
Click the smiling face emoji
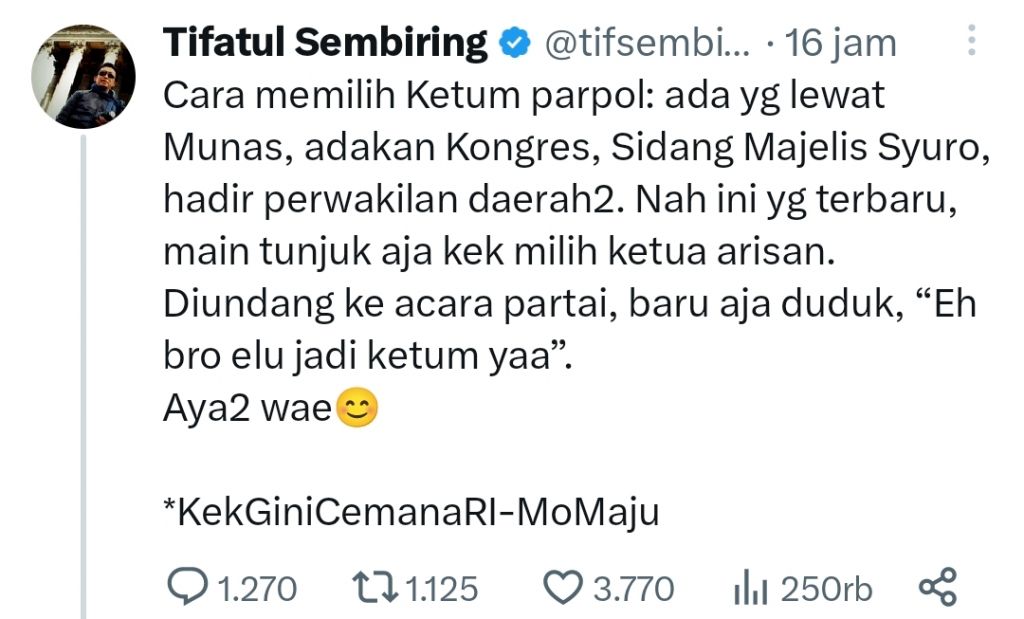357,411
